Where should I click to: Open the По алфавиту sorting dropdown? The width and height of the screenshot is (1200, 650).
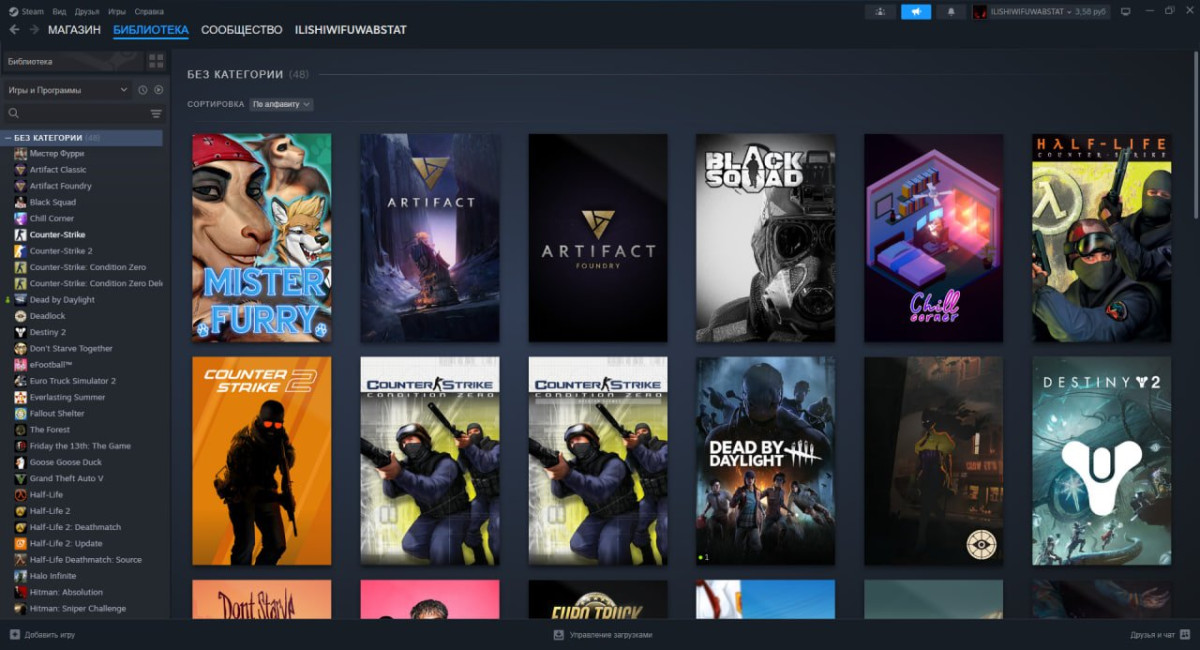tap(281, 104)
